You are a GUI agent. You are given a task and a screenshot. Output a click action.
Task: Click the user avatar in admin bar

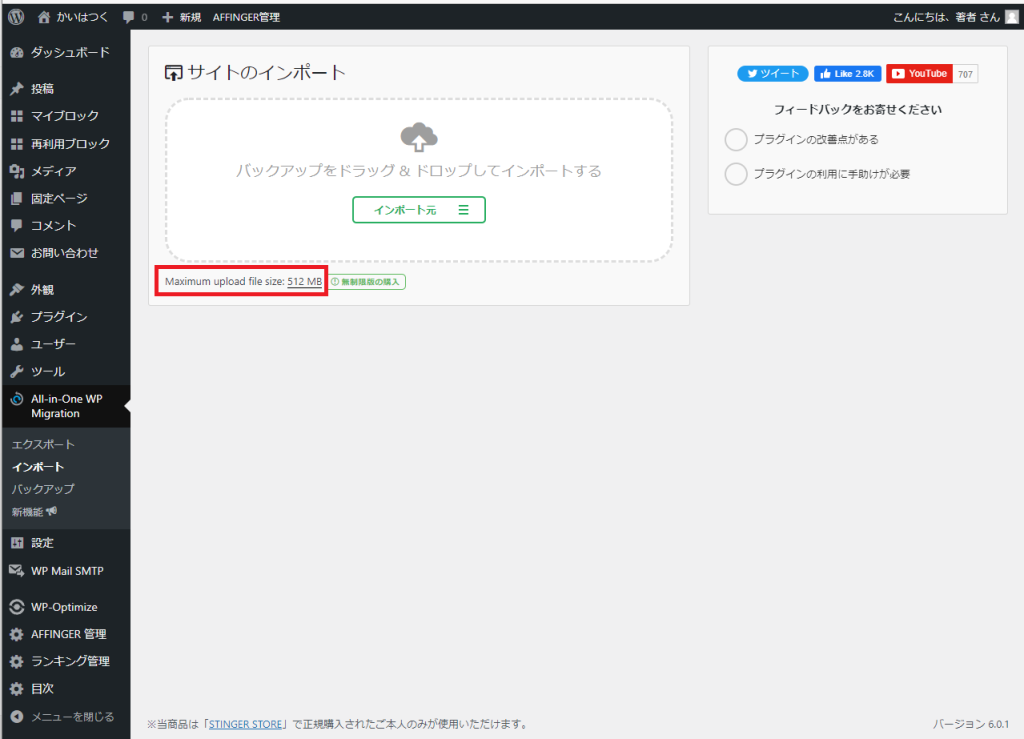click(1012, 17)
